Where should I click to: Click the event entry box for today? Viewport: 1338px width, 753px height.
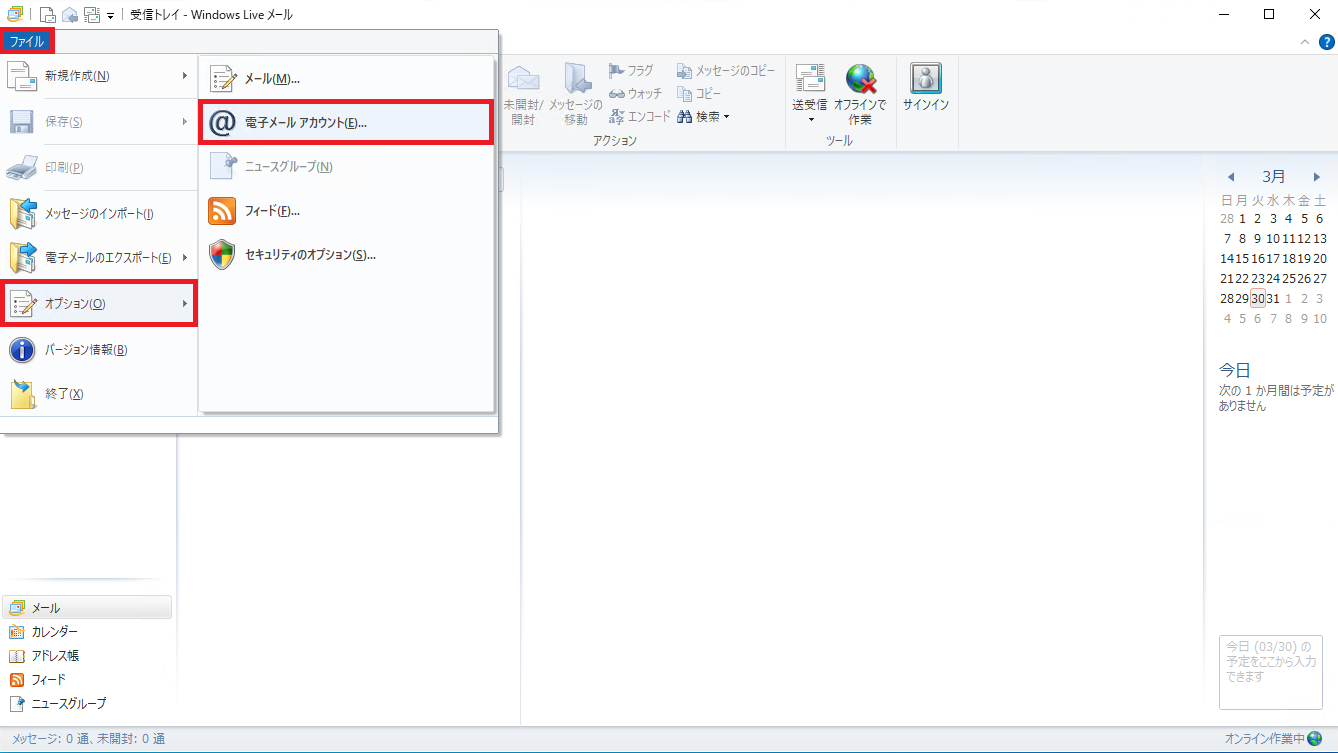point(1271,673)
